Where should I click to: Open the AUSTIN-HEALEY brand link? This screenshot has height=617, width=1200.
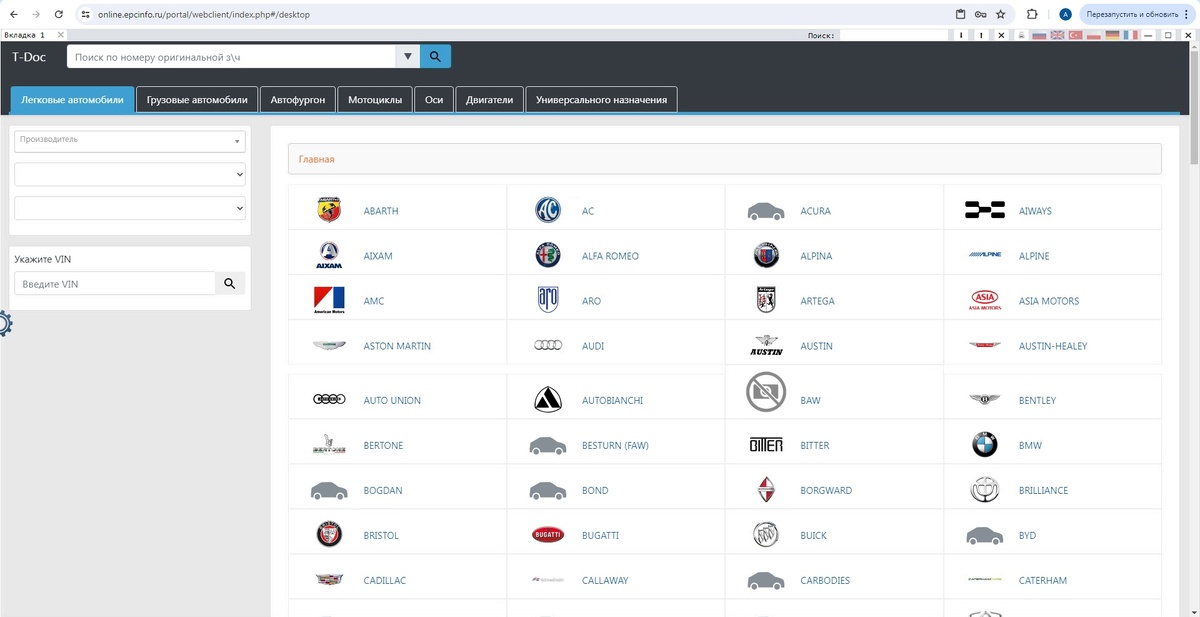1053,346
